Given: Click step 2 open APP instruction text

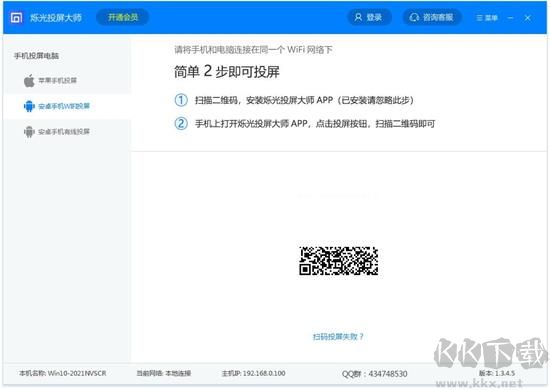Looking at the screenshot, I should click(x=315, y=123).
